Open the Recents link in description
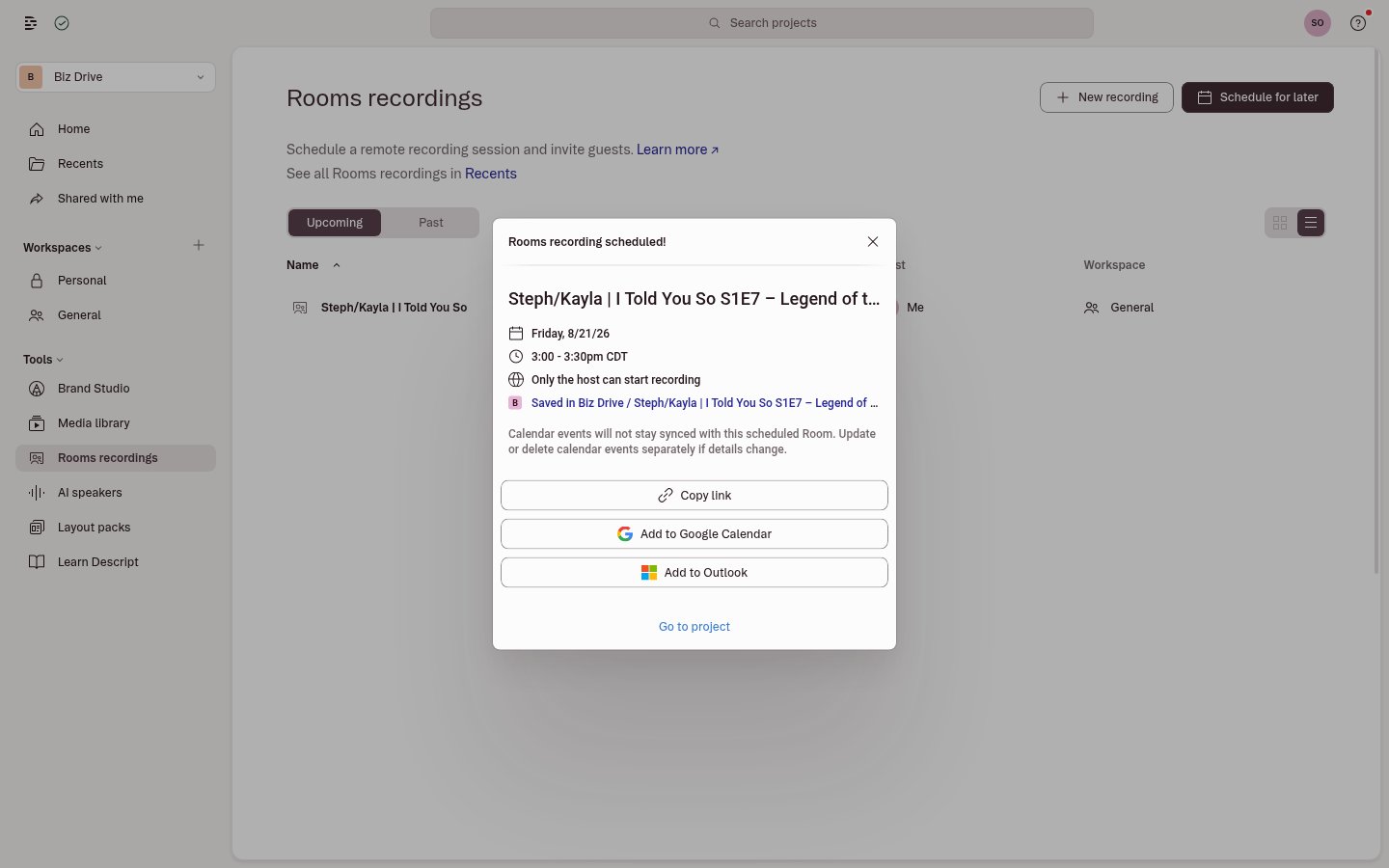Viewport: 1389px width, 868px height. (491, 174)
